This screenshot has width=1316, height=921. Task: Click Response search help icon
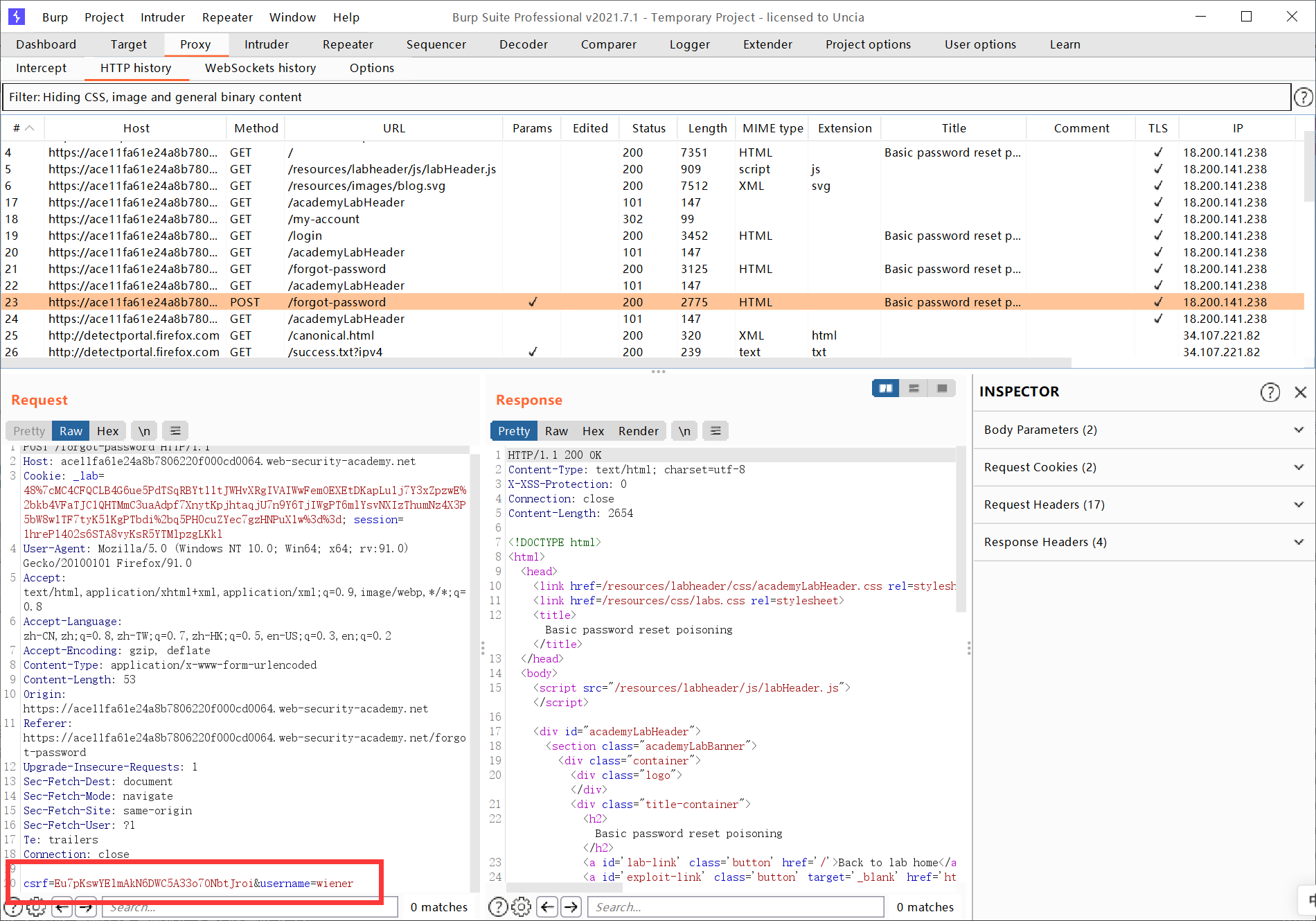tap(497, 907)
